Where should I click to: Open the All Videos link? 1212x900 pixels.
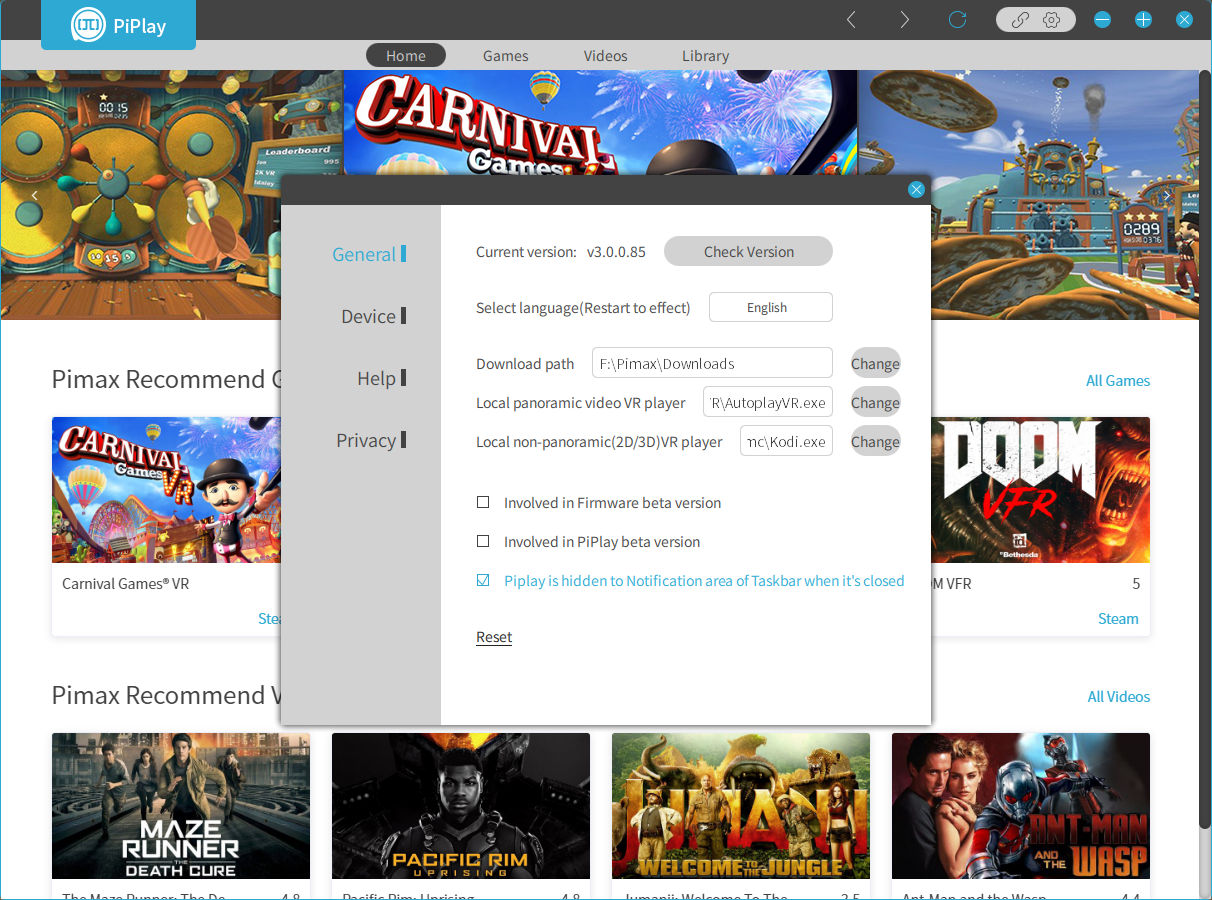click(x=1119, y=697)
